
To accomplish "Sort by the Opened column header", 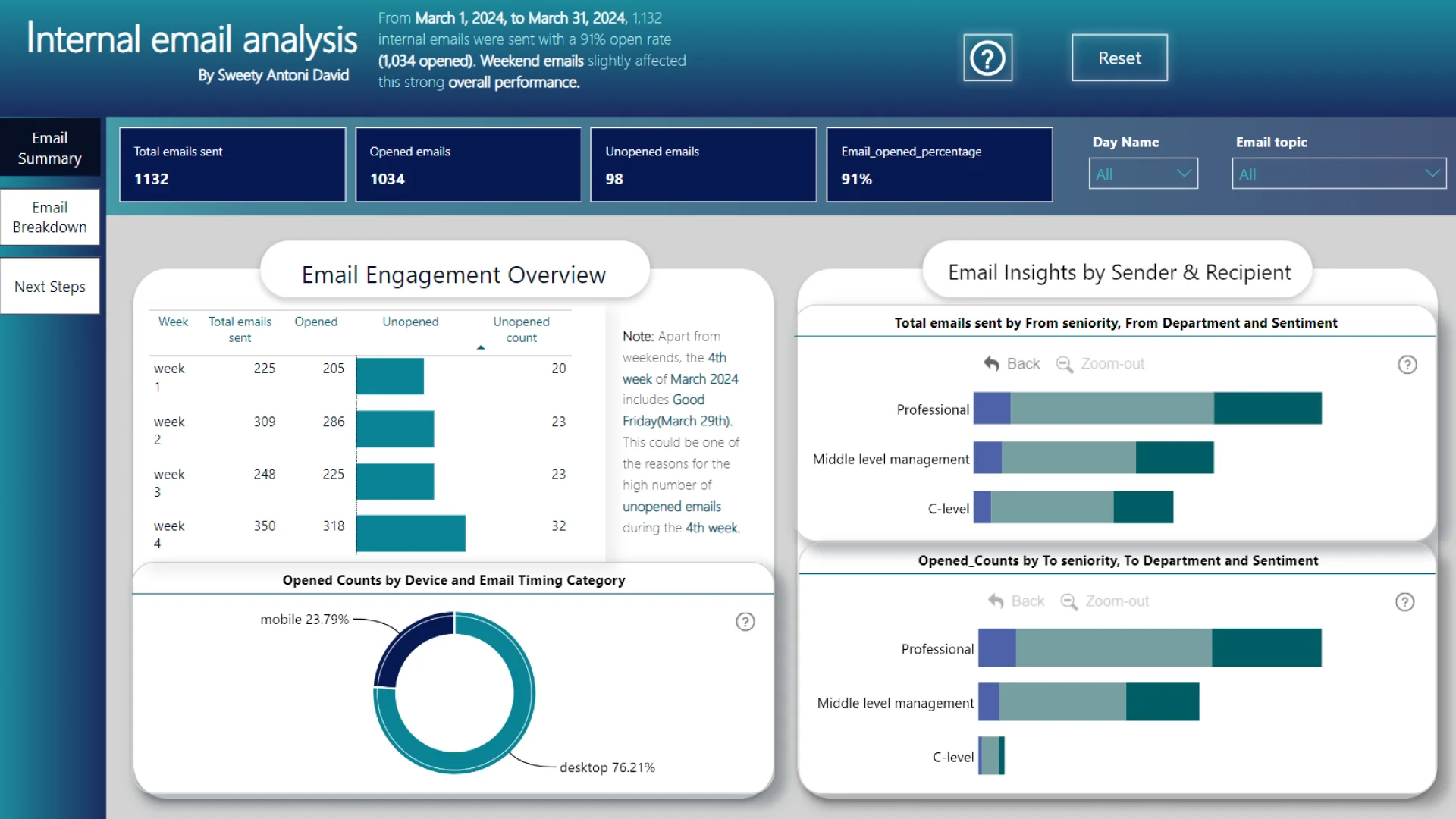I will coord(316,322).
